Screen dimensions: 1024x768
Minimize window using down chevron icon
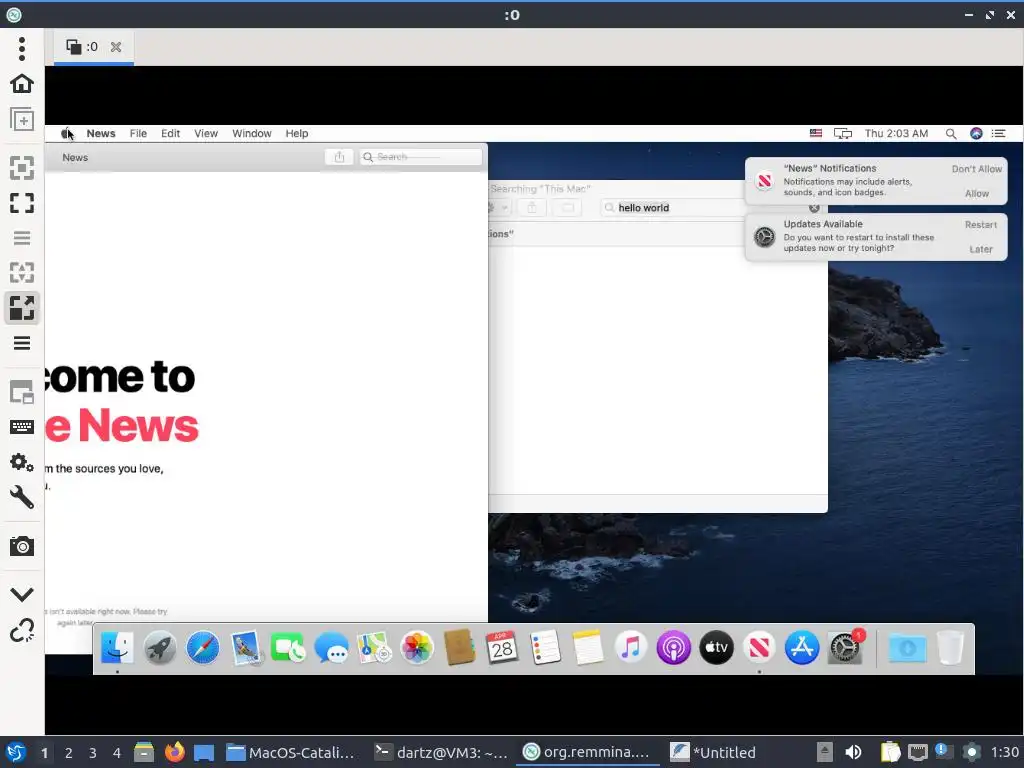pyautogui.click(x=22, y=594)
